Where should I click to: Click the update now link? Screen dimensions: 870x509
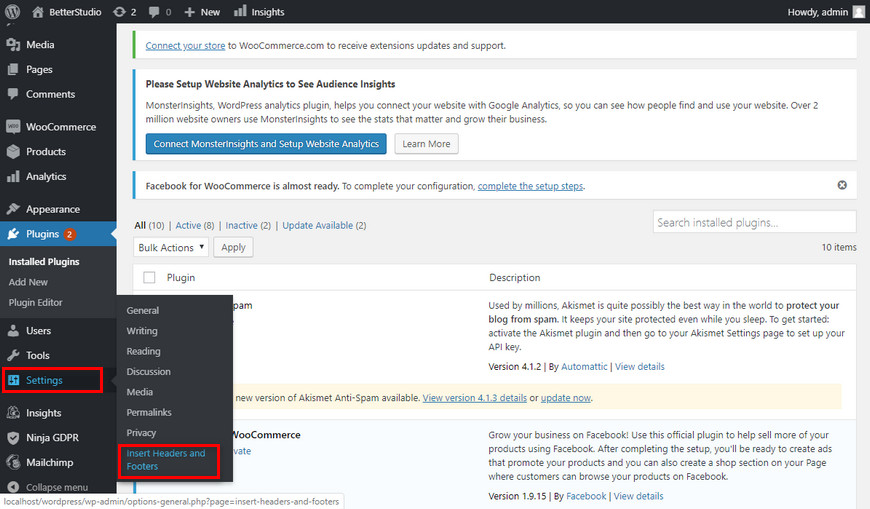[x=565, y=398]
